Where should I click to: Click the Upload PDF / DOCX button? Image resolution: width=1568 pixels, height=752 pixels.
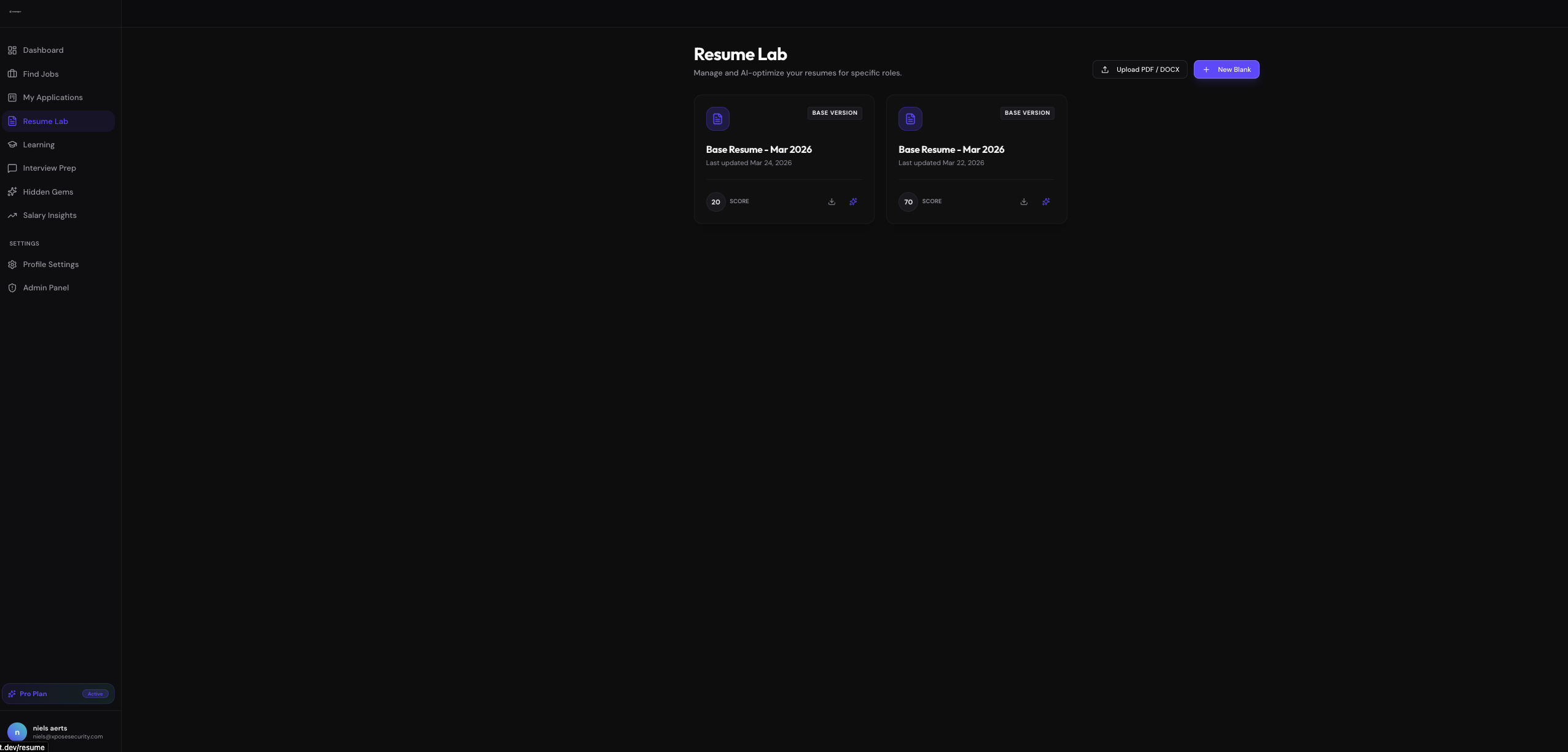tap(1139, 69)
